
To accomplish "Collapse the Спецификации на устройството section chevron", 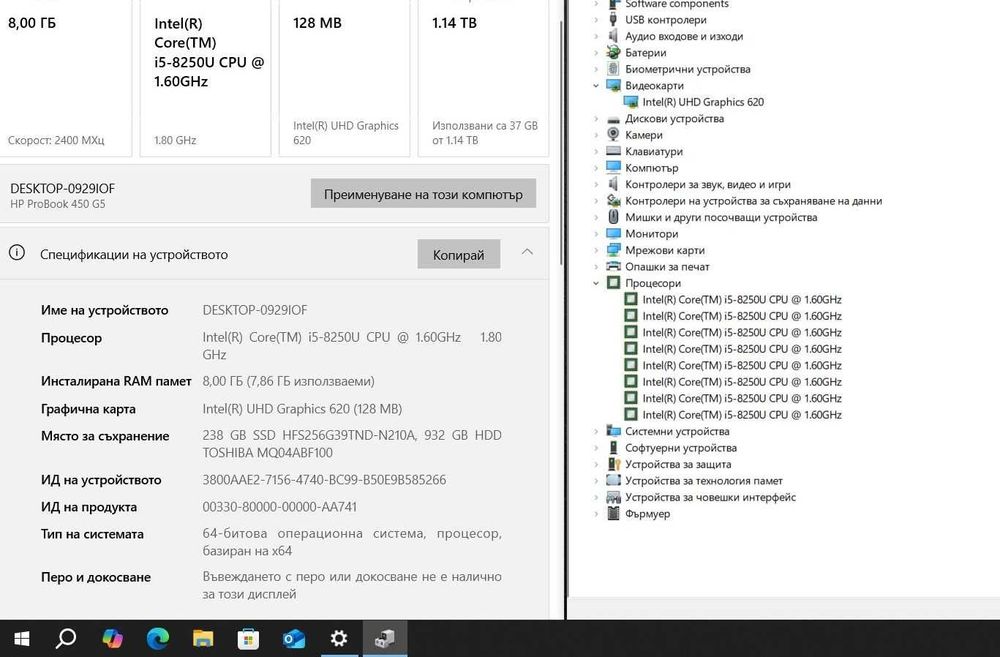I will 527,253.
